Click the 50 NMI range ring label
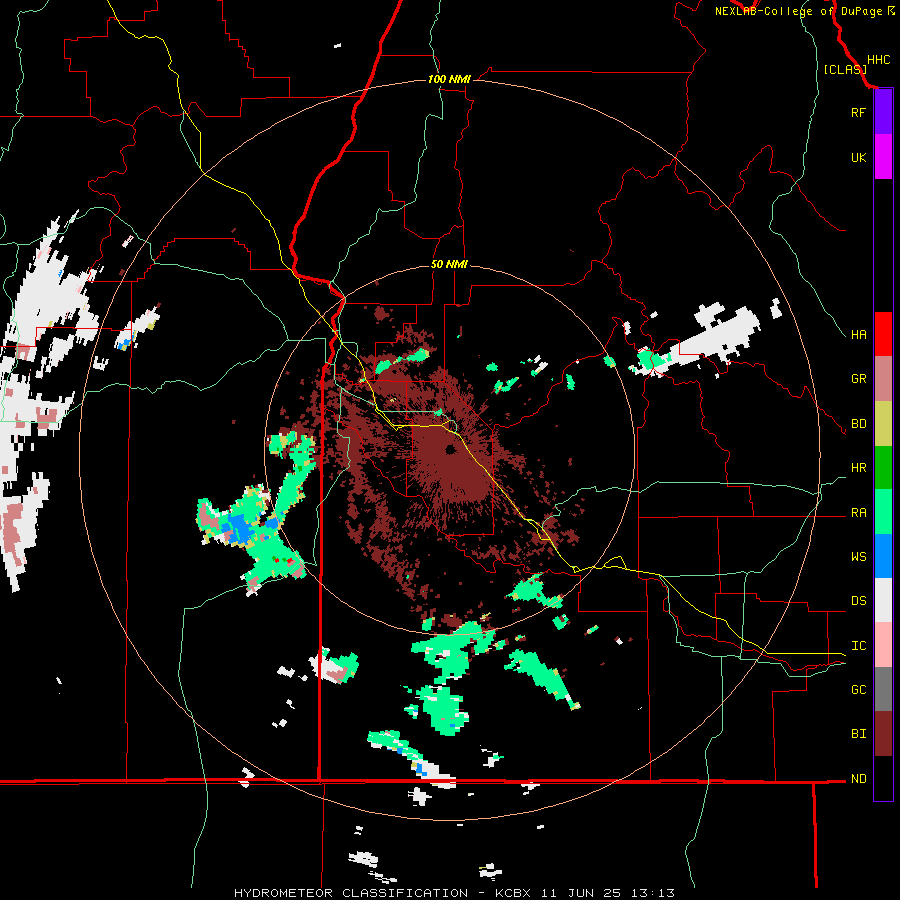 point(449,264)
